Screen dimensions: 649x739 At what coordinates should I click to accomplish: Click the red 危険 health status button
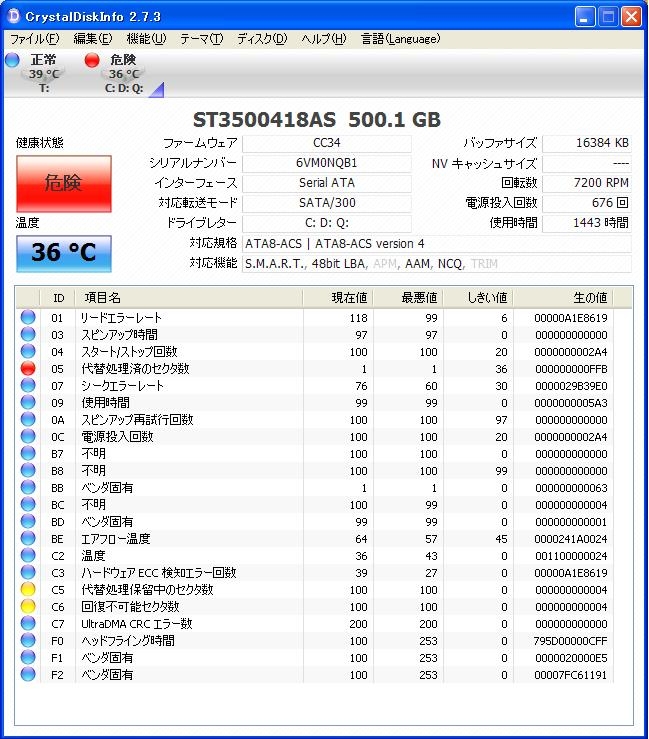(64, 184)
